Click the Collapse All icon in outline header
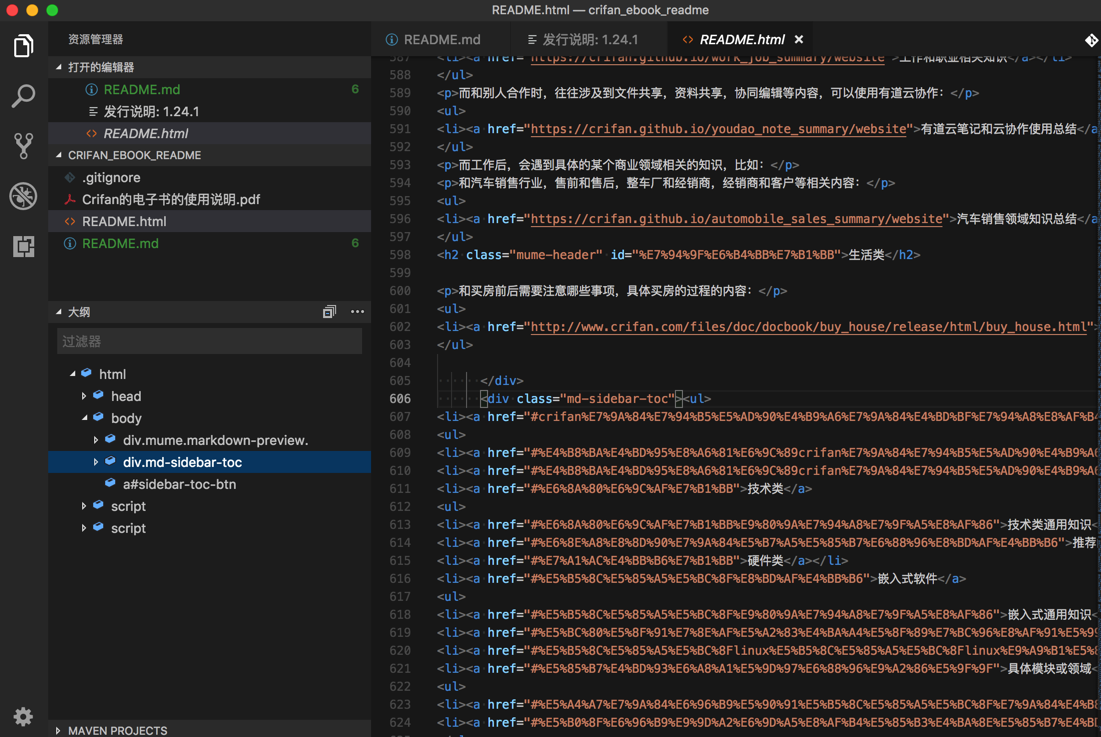Image resolution: width=1101 pixels, height=737 pixels. coord(329,312)
